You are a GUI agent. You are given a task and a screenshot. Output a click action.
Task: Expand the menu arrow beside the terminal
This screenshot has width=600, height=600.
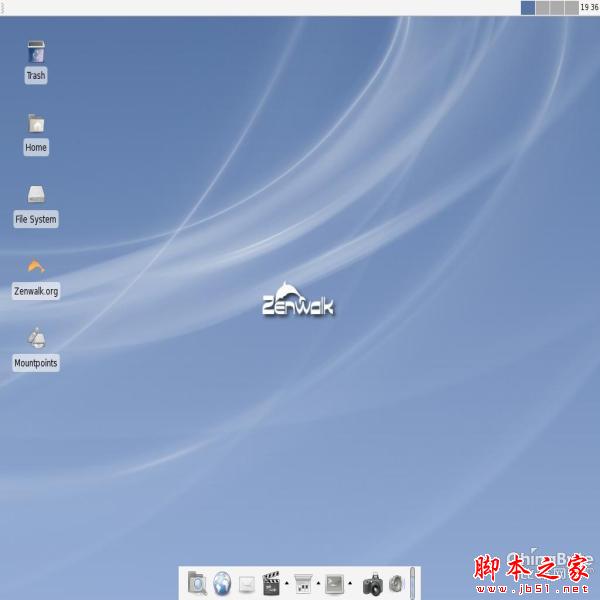click(x=350, y=583)
